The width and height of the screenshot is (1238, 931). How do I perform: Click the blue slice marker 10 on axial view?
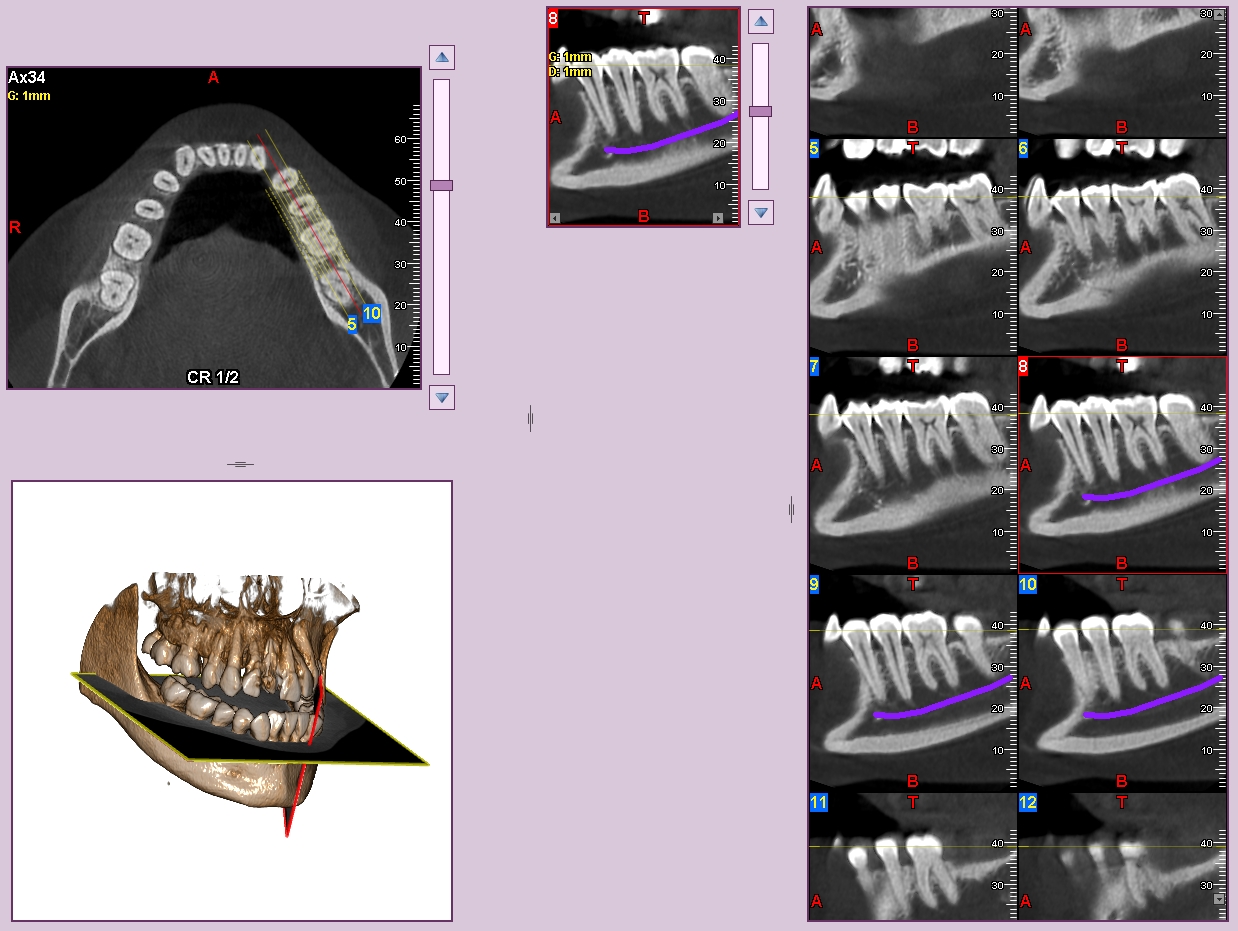click(372, 313)
